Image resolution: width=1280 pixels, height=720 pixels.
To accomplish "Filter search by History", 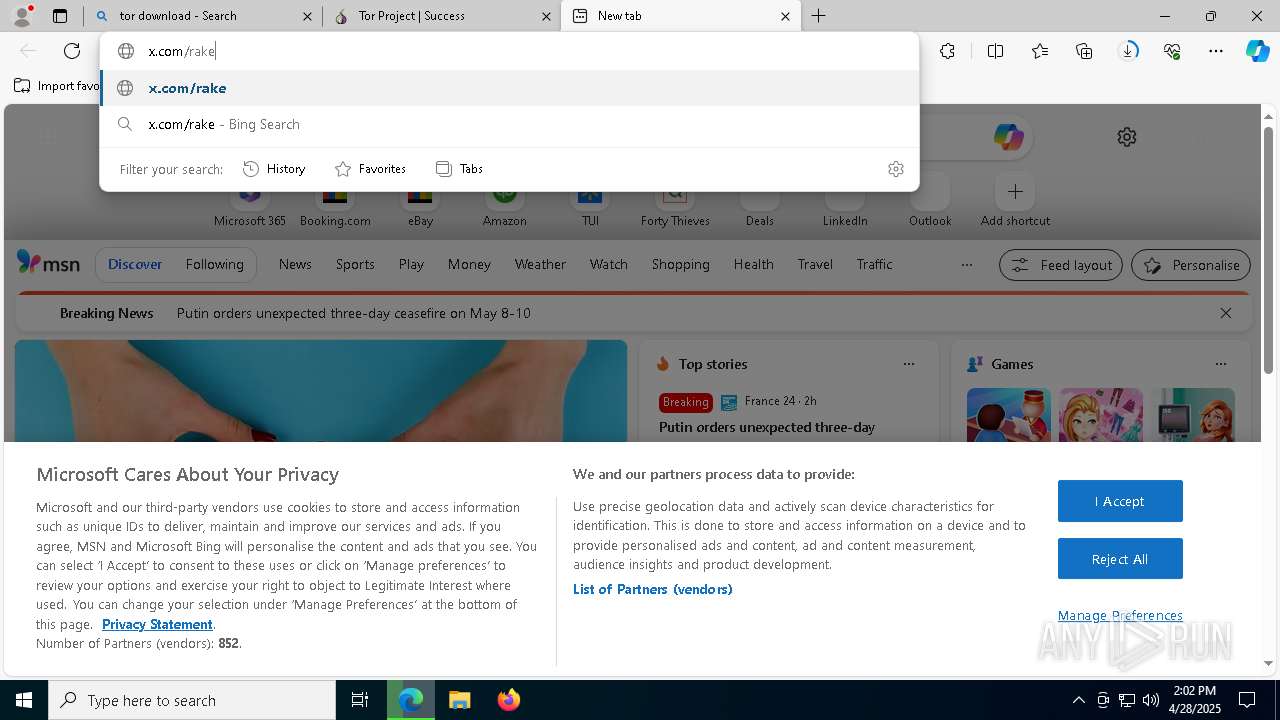I will 274,169.
